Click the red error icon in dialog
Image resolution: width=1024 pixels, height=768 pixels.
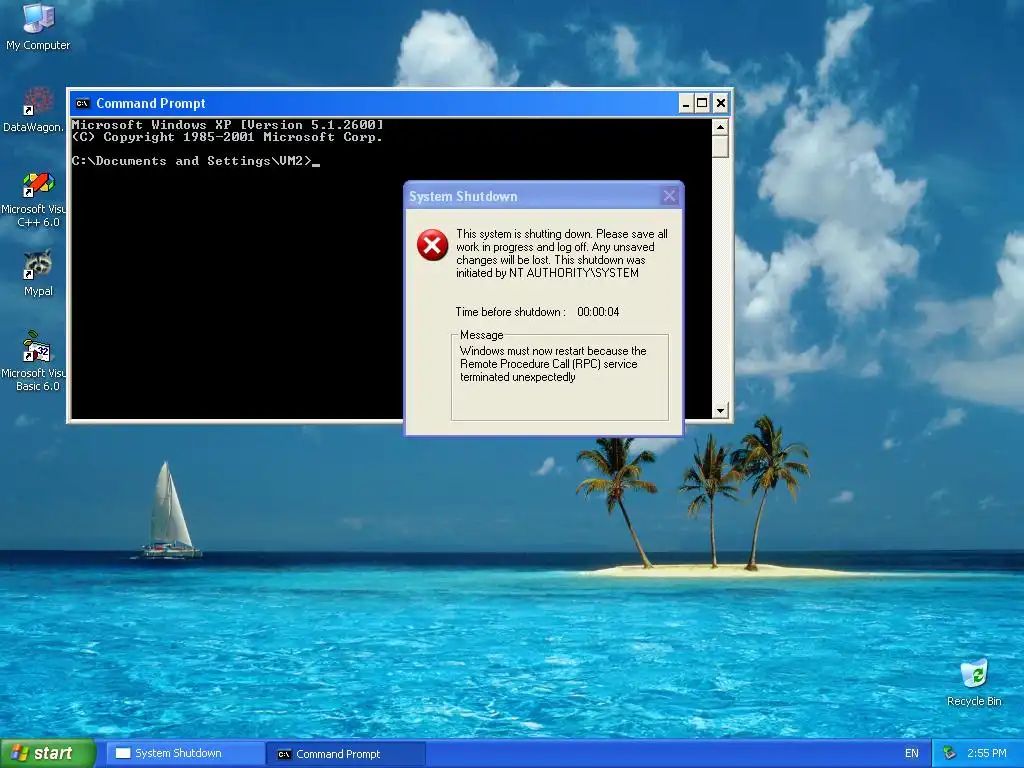[x=432, y=245]
